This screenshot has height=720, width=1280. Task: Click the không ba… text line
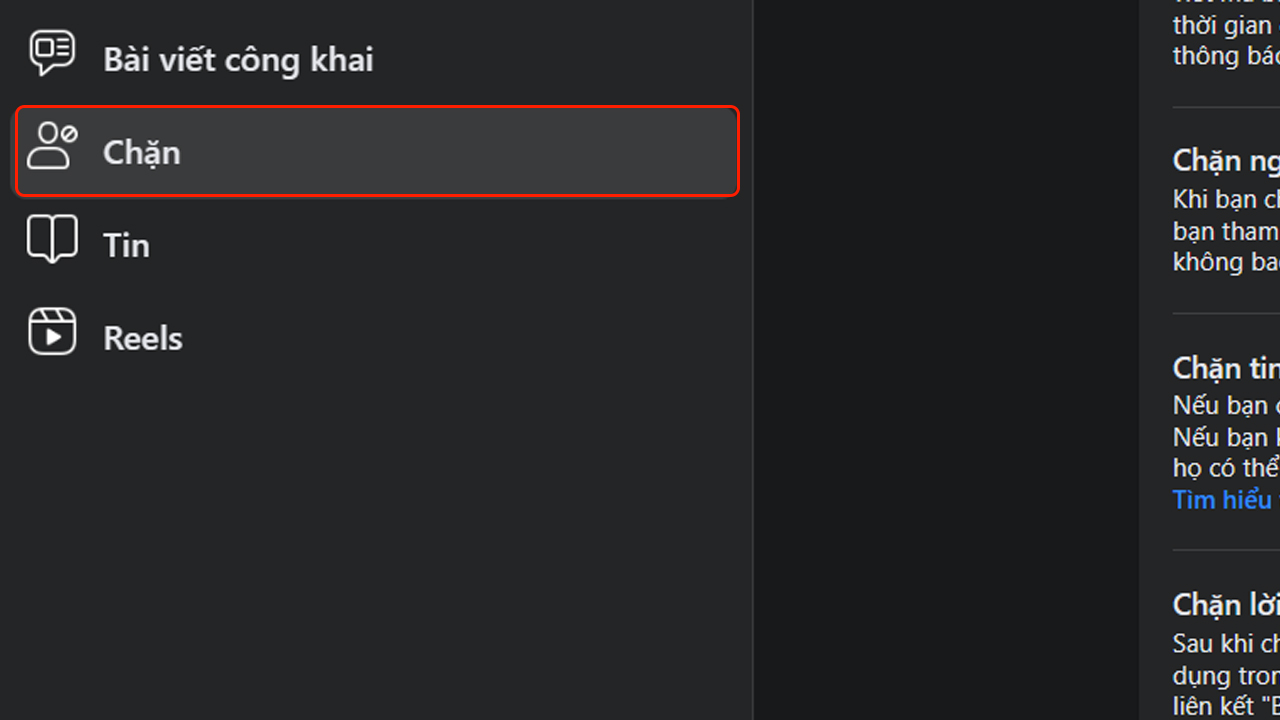pyautogui.click(x=1226, y=262)
